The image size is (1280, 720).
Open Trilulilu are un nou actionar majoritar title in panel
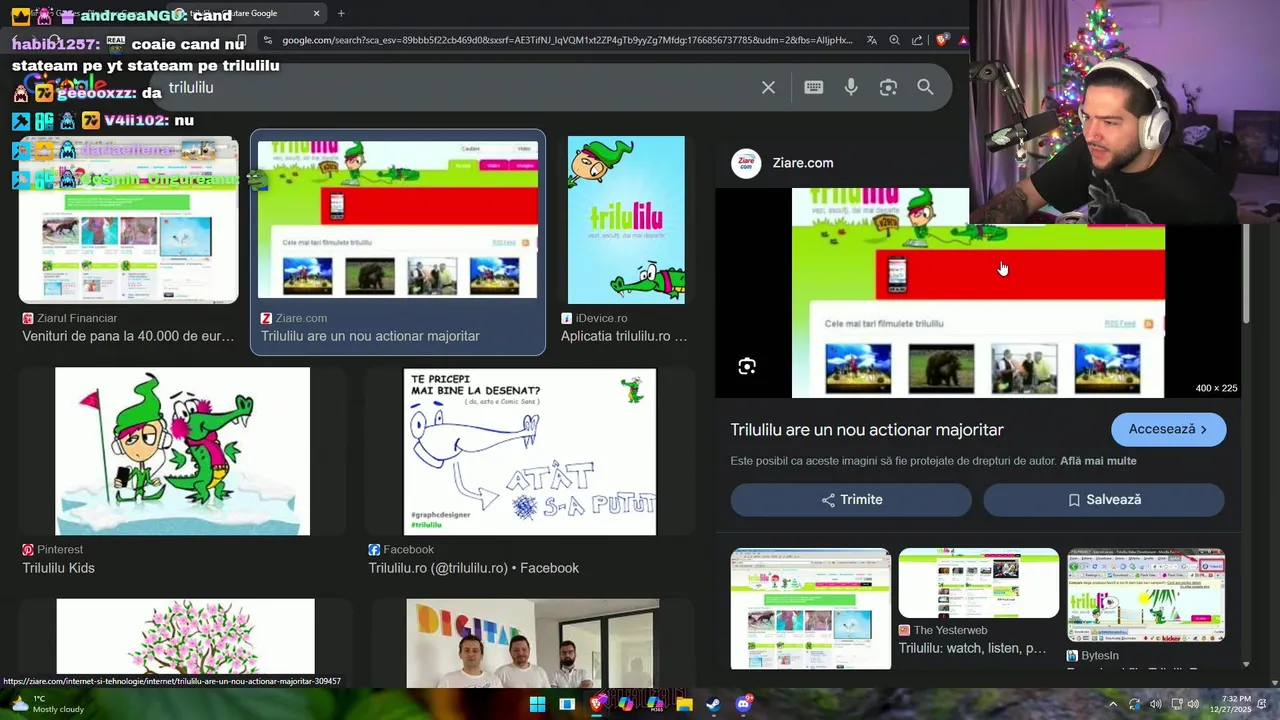tap(867, 430)
